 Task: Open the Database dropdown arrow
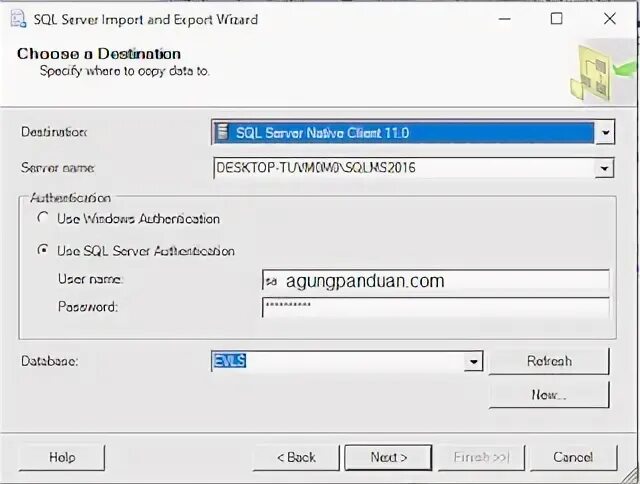[473, 361]
